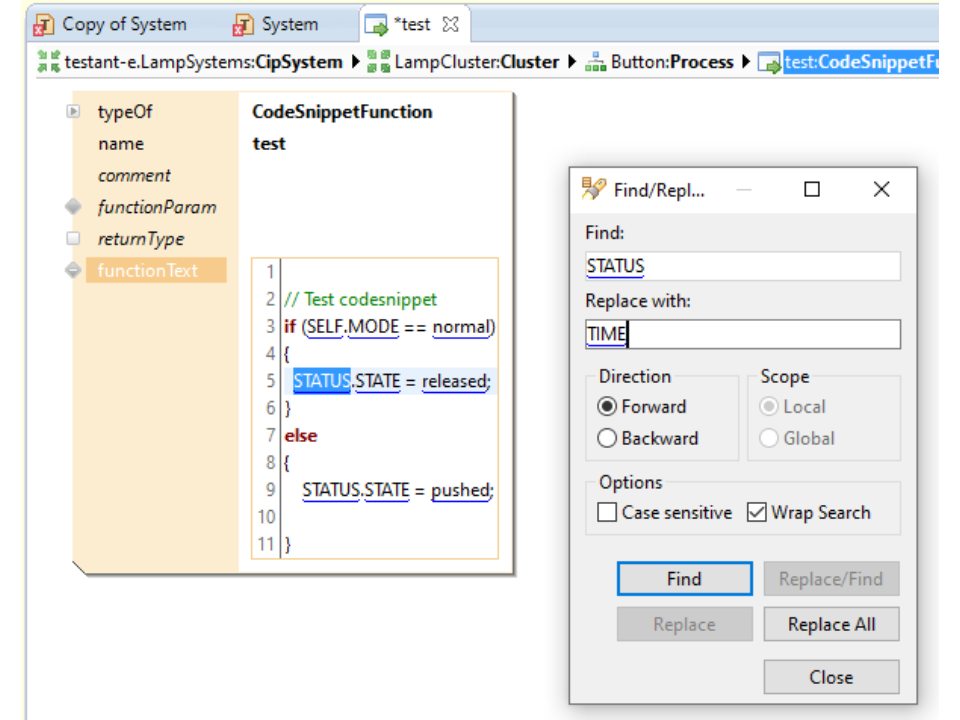Screen dimensions: 960x720
Task: Click the diamond icon beside functionParam
Action: [73, 207]
